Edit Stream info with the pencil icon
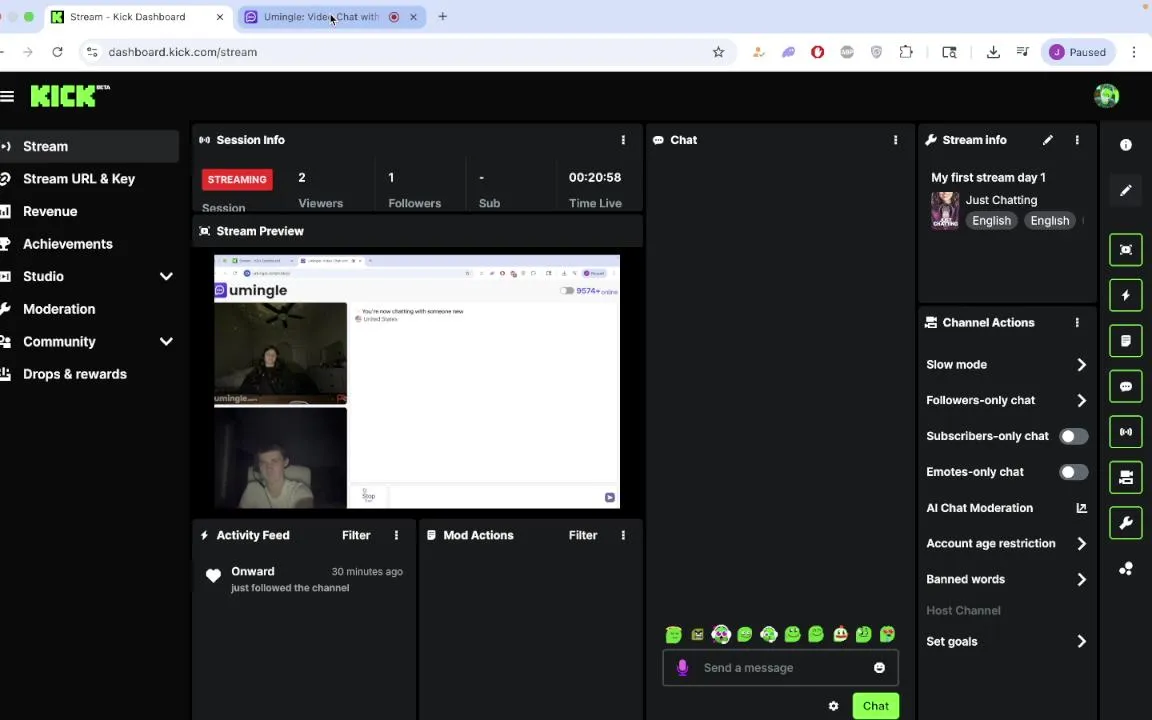The width and height of the screenshot is (1152, 720). point(1048,140)
